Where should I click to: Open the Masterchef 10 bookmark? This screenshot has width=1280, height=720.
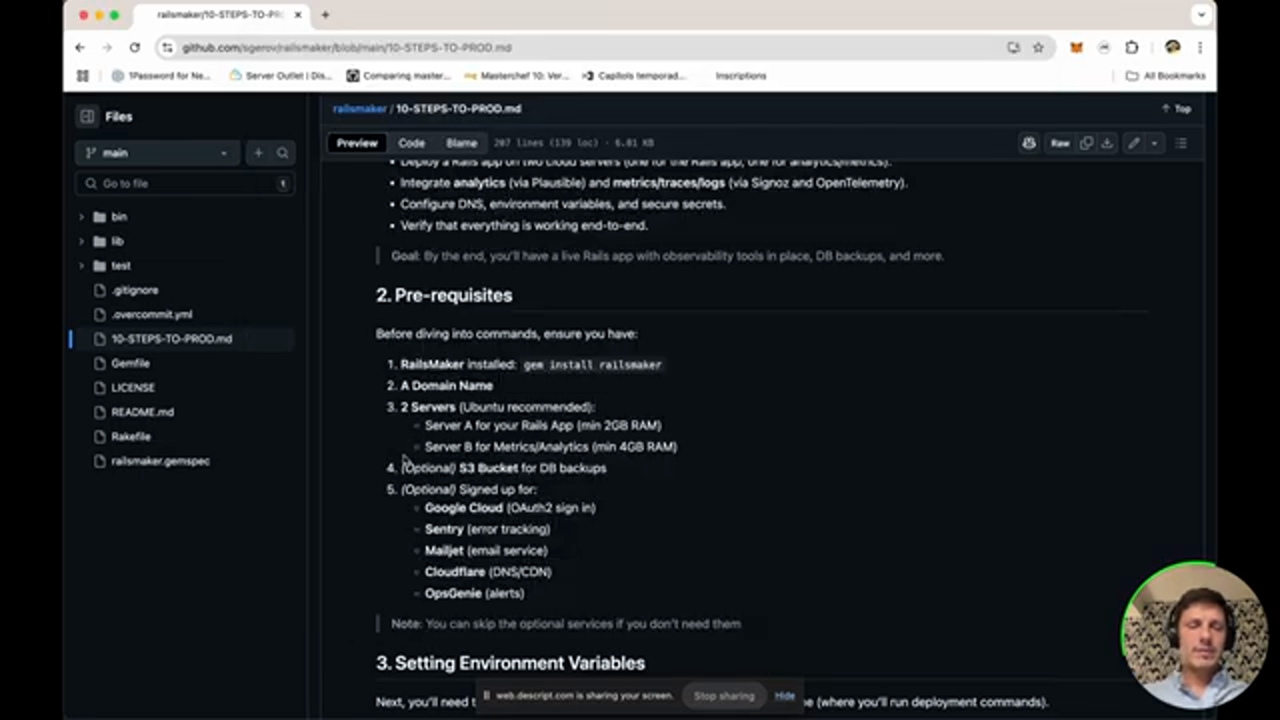point(517,76)
